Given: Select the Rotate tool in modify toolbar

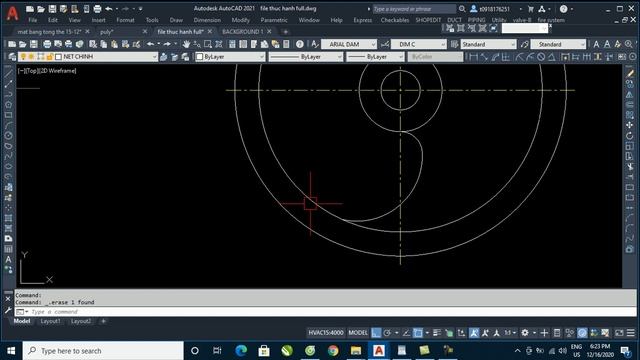Looking at the screenshot, I should (630, 136).
